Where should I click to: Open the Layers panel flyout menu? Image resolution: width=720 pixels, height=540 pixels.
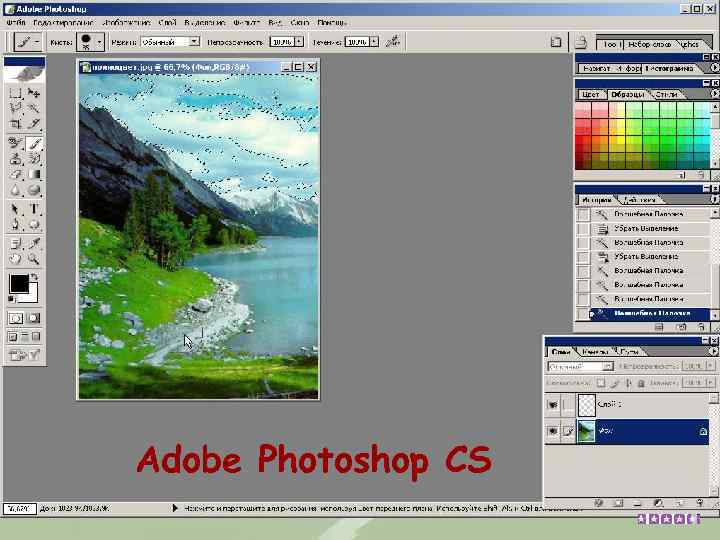713,351
